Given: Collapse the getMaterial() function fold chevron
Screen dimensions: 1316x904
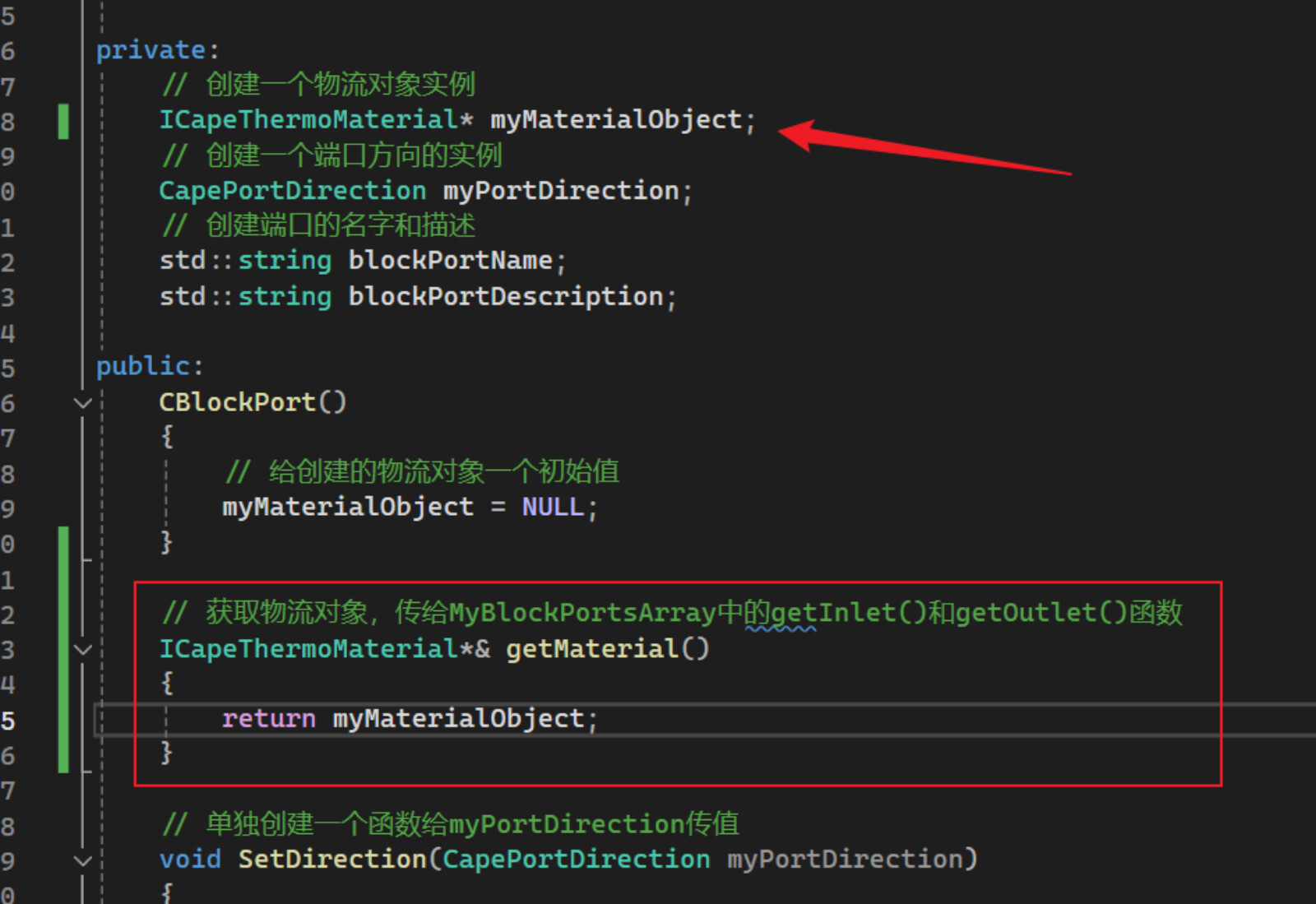Looking at the screenshot, I should (82, 650).
